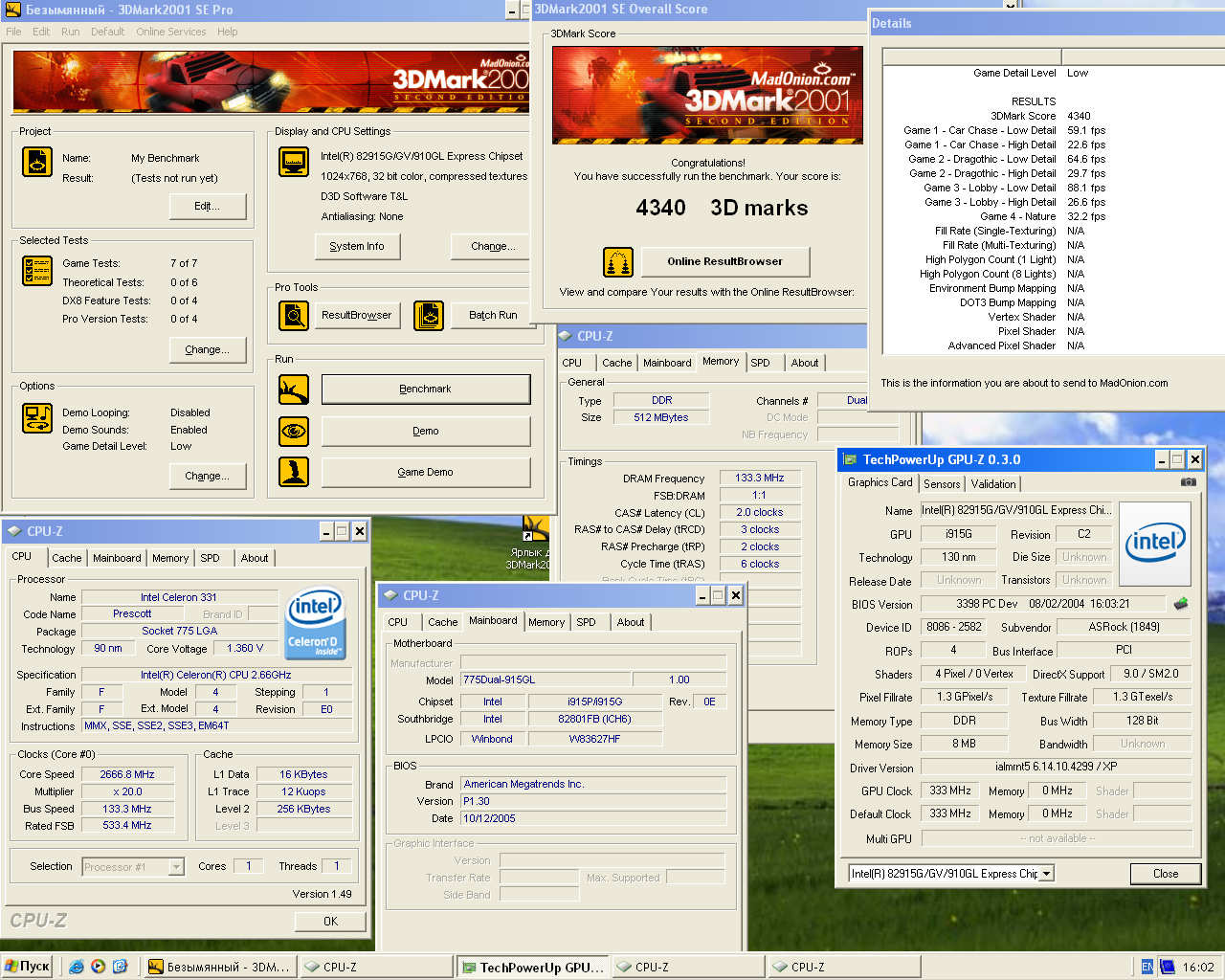Open the Default menu in 3DMark2001
1225x980 pixels.
[107, 32]
